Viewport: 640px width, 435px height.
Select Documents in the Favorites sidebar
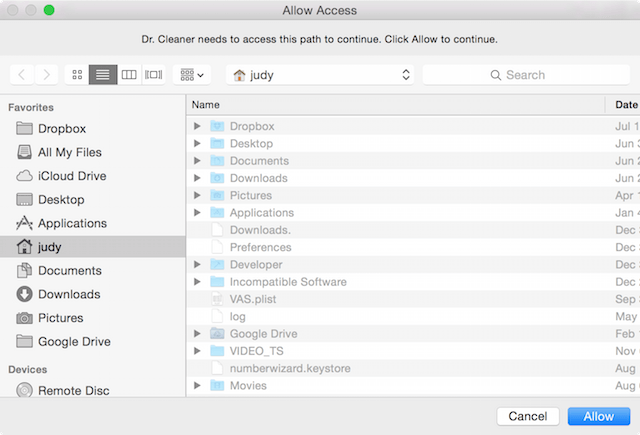coord(93,271)
